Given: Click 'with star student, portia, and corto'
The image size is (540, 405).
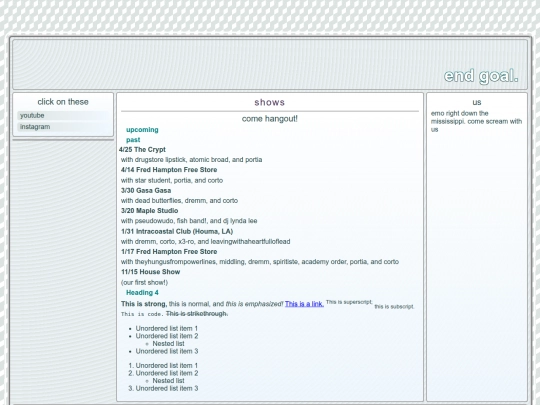Looking at the screenshot, I should click(172, 180).
